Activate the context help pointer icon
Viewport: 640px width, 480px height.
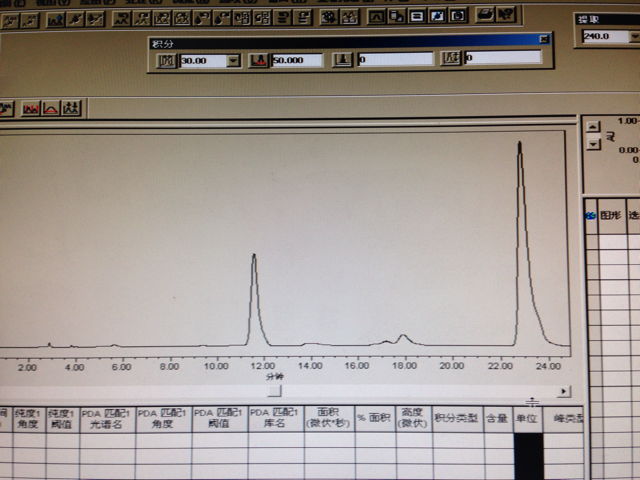(506, 15)
